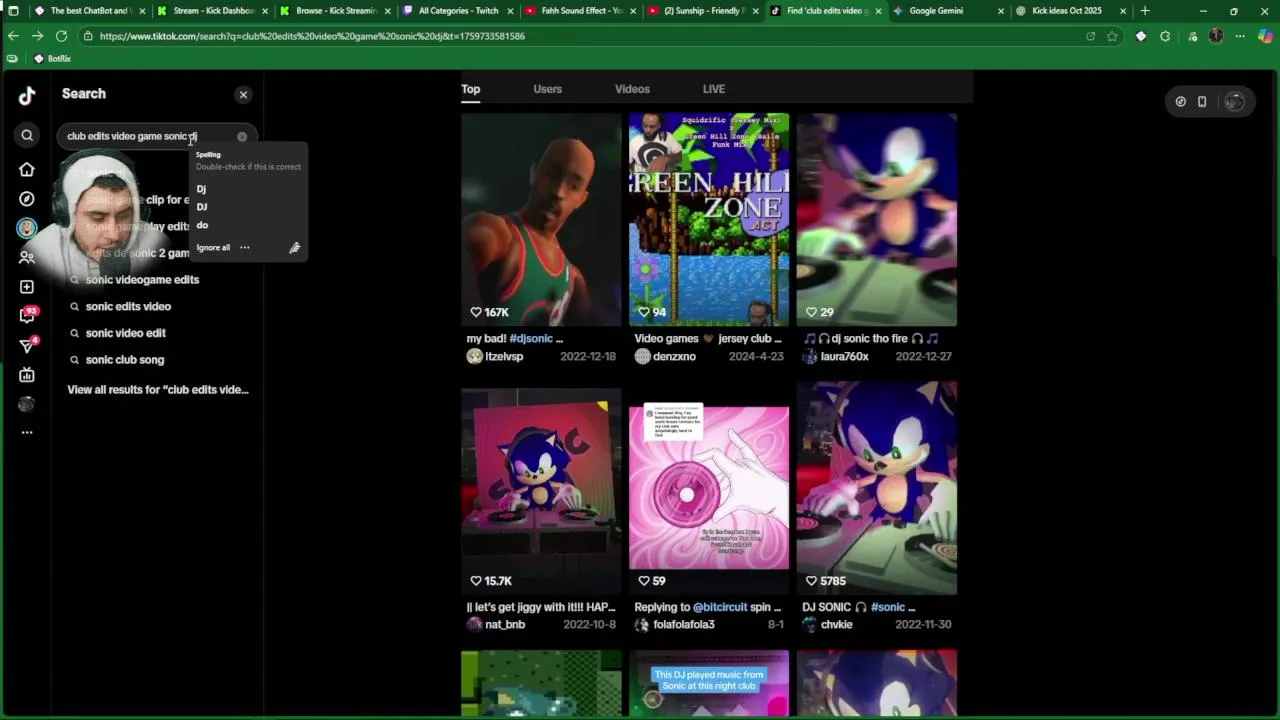Viewport: 1280px width, 720px height.
Task: Open the Activity inbox with 93 badge
Action: click(27, 316)
